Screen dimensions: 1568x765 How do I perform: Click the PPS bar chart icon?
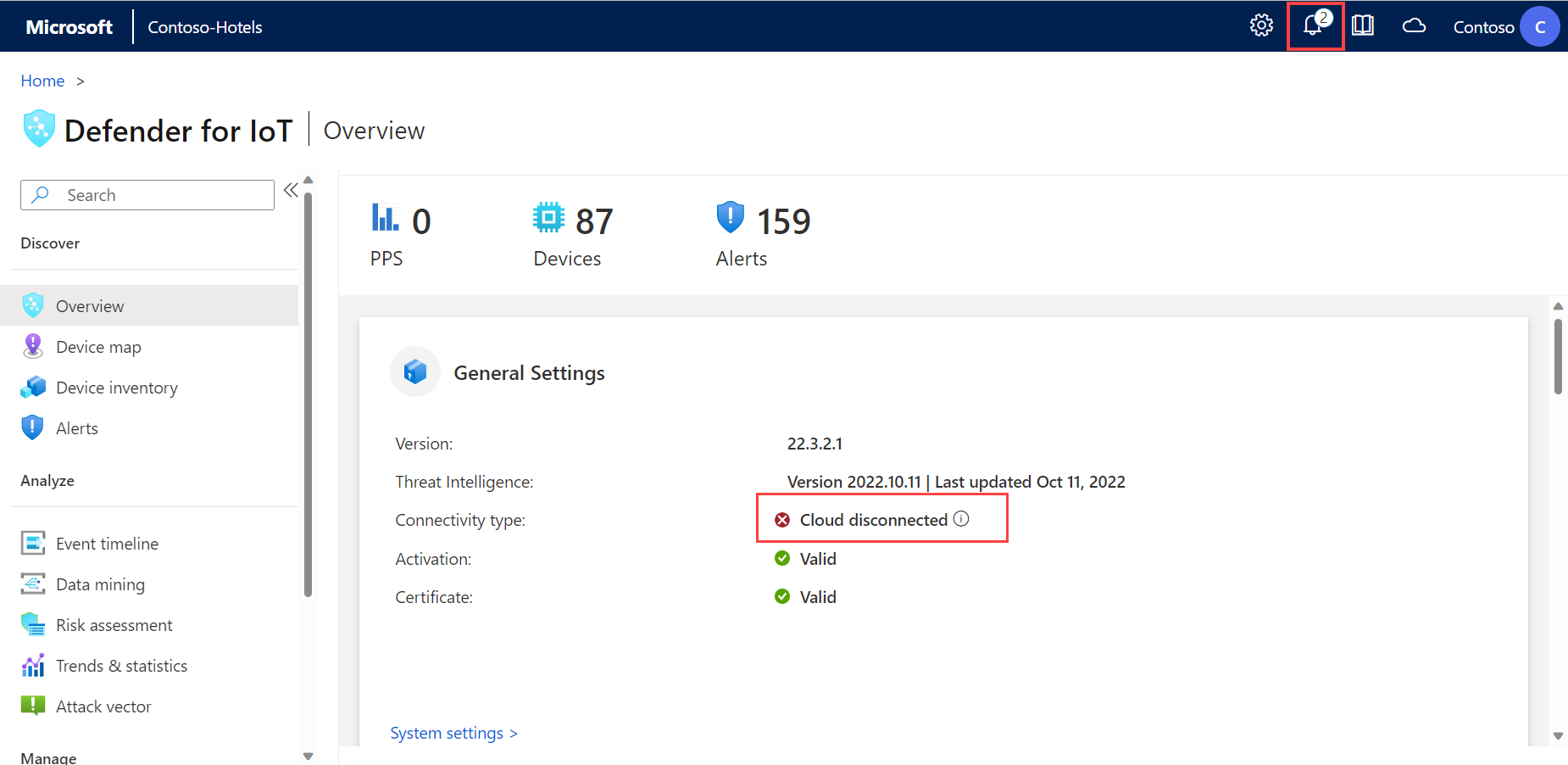point(385,218)
